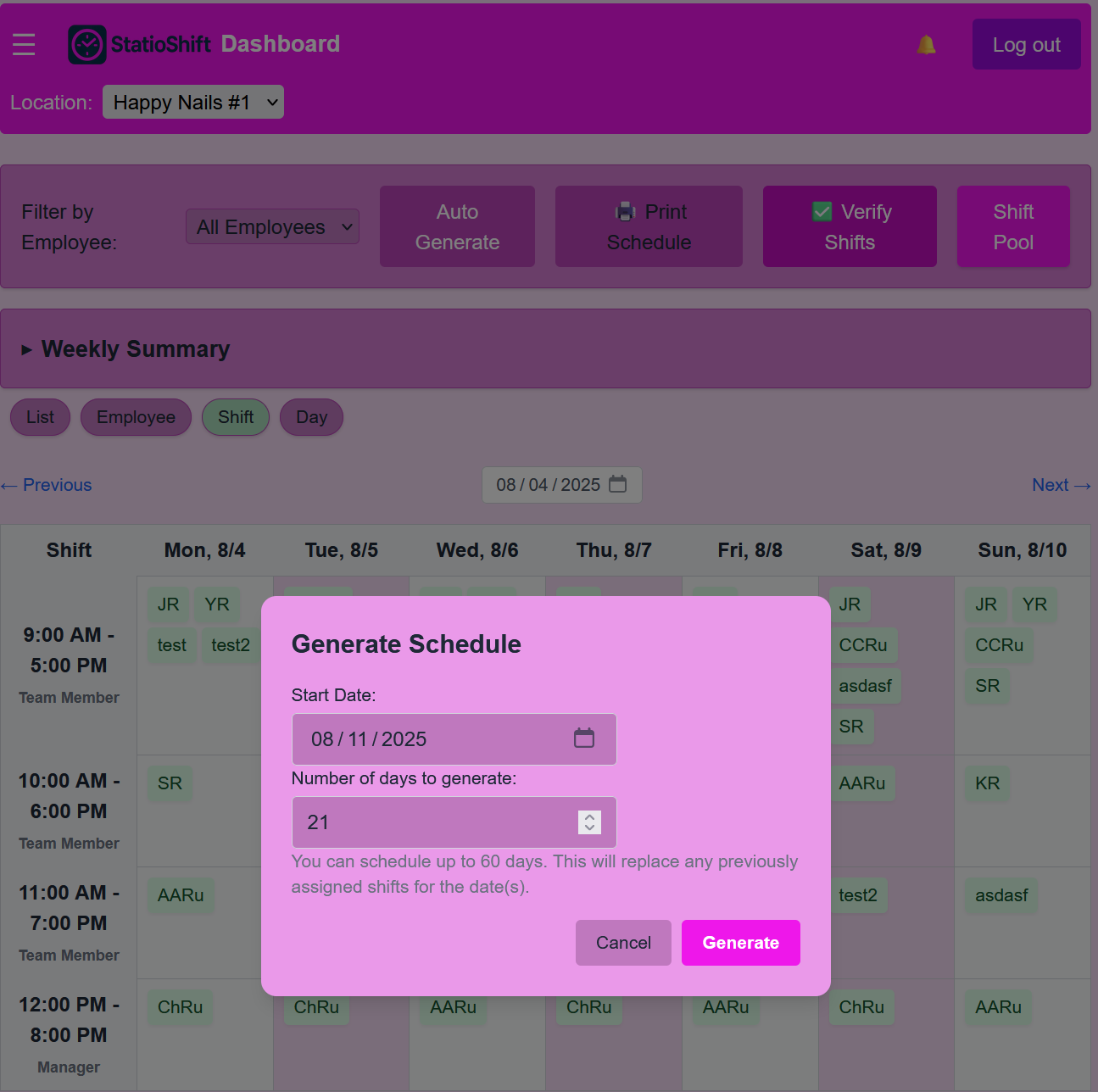Click test2 chip on Saturday 11:00 AM
The image size is (1098, 1092).
[x=858, y=895]
